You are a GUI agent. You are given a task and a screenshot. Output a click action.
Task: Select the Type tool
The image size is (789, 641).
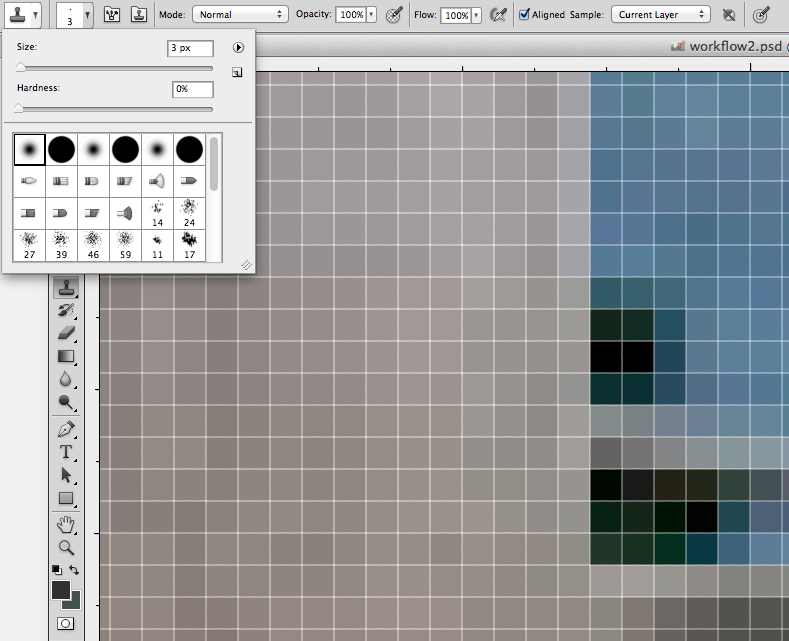(x=66, y=452)
